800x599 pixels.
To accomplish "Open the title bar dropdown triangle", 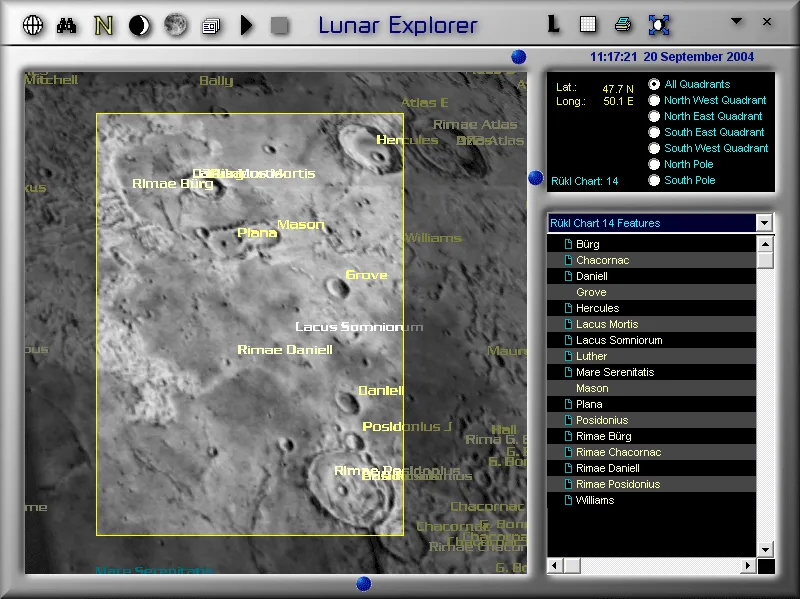I will pyautogui.click(x=736, y=21).
